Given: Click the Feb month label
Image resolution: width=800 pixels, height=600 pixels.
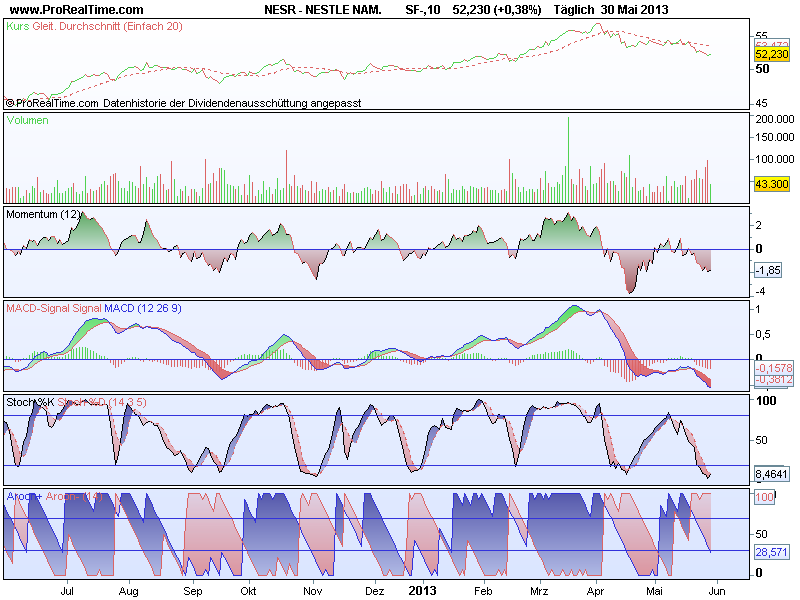Looking at the screenshot, I should click(483, 591).
